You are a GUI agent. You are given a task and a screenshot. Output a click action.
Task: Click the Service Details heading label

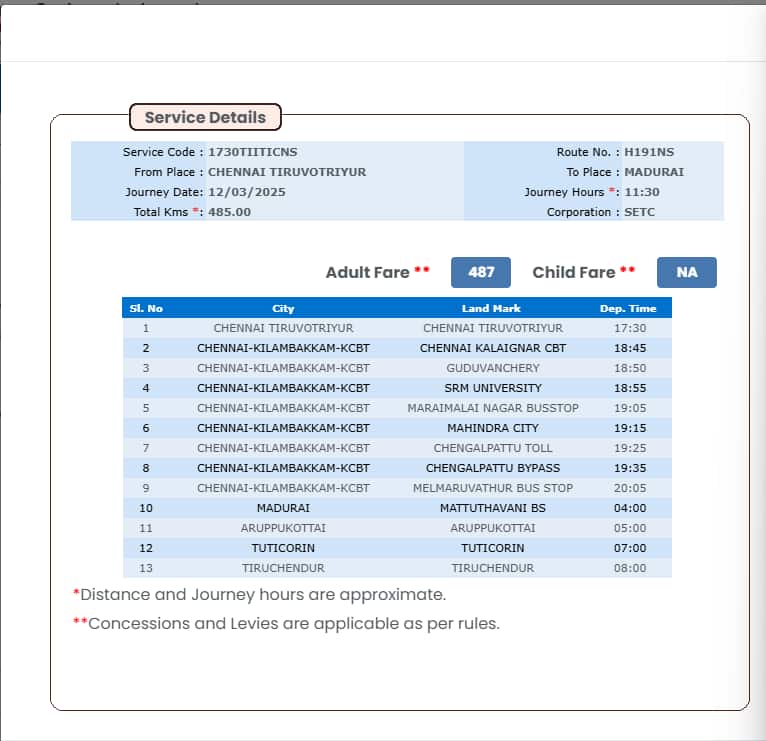click(205, 117)
